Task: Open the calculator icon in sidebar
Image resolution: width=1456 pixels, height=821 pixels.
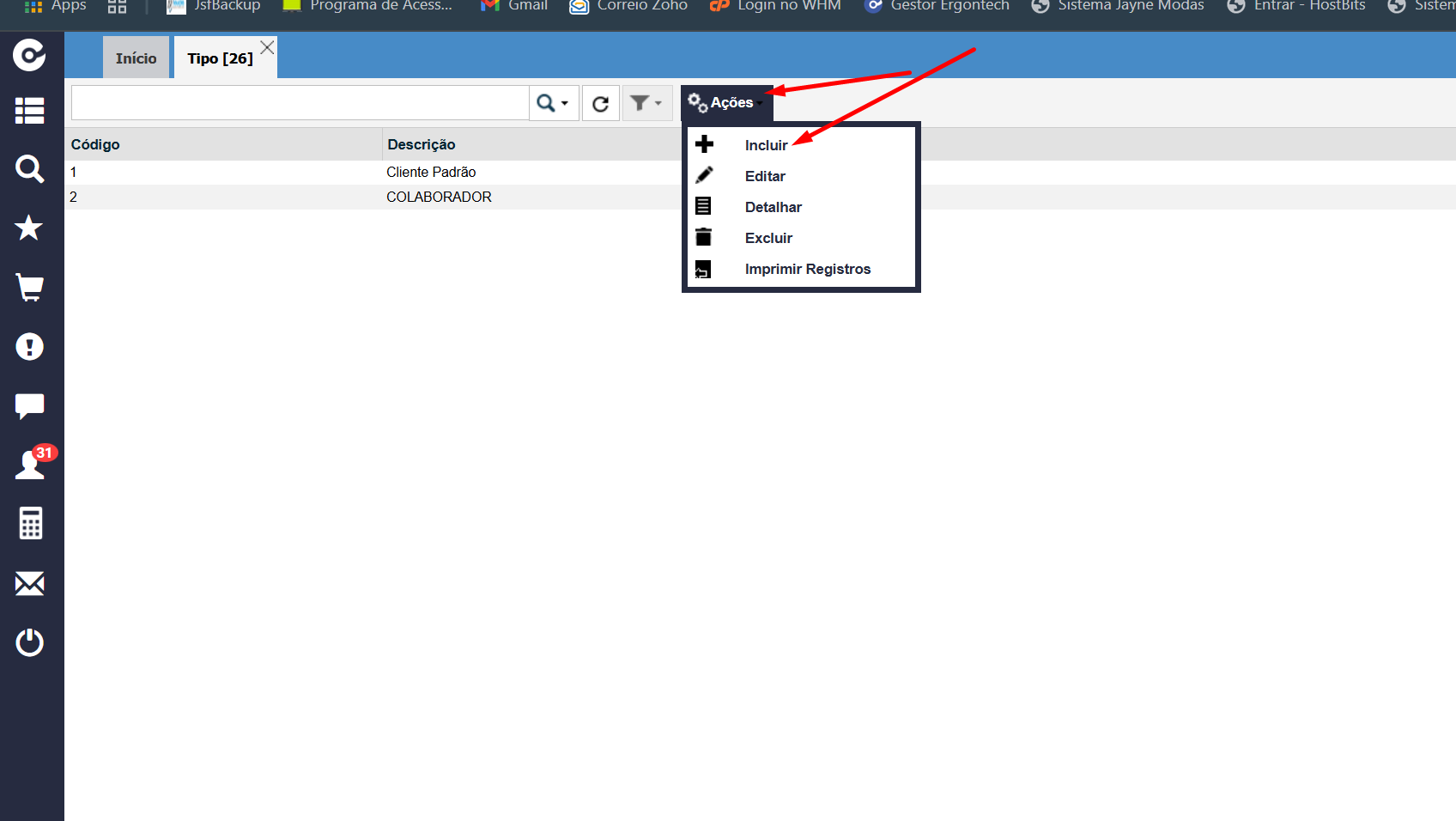Action: click(x=30, y=523)
